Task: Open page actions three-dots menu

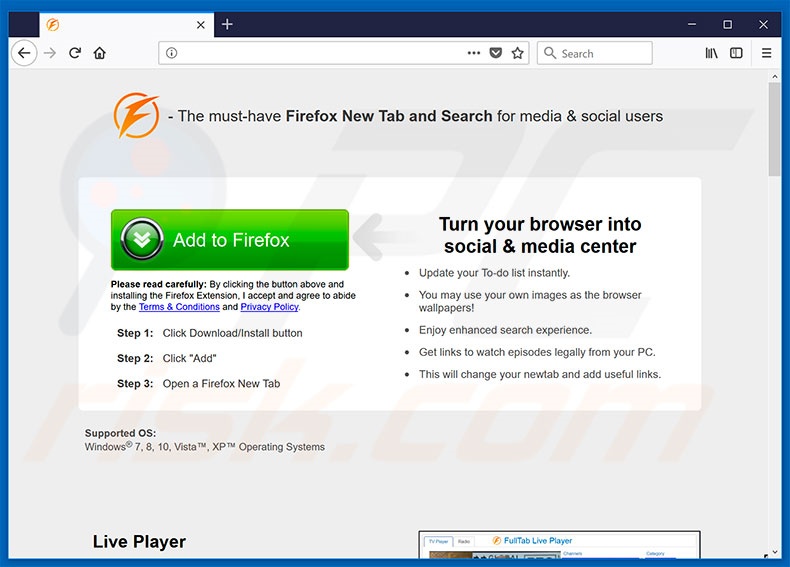Action: pyautogui.click(x=474, y=53)
